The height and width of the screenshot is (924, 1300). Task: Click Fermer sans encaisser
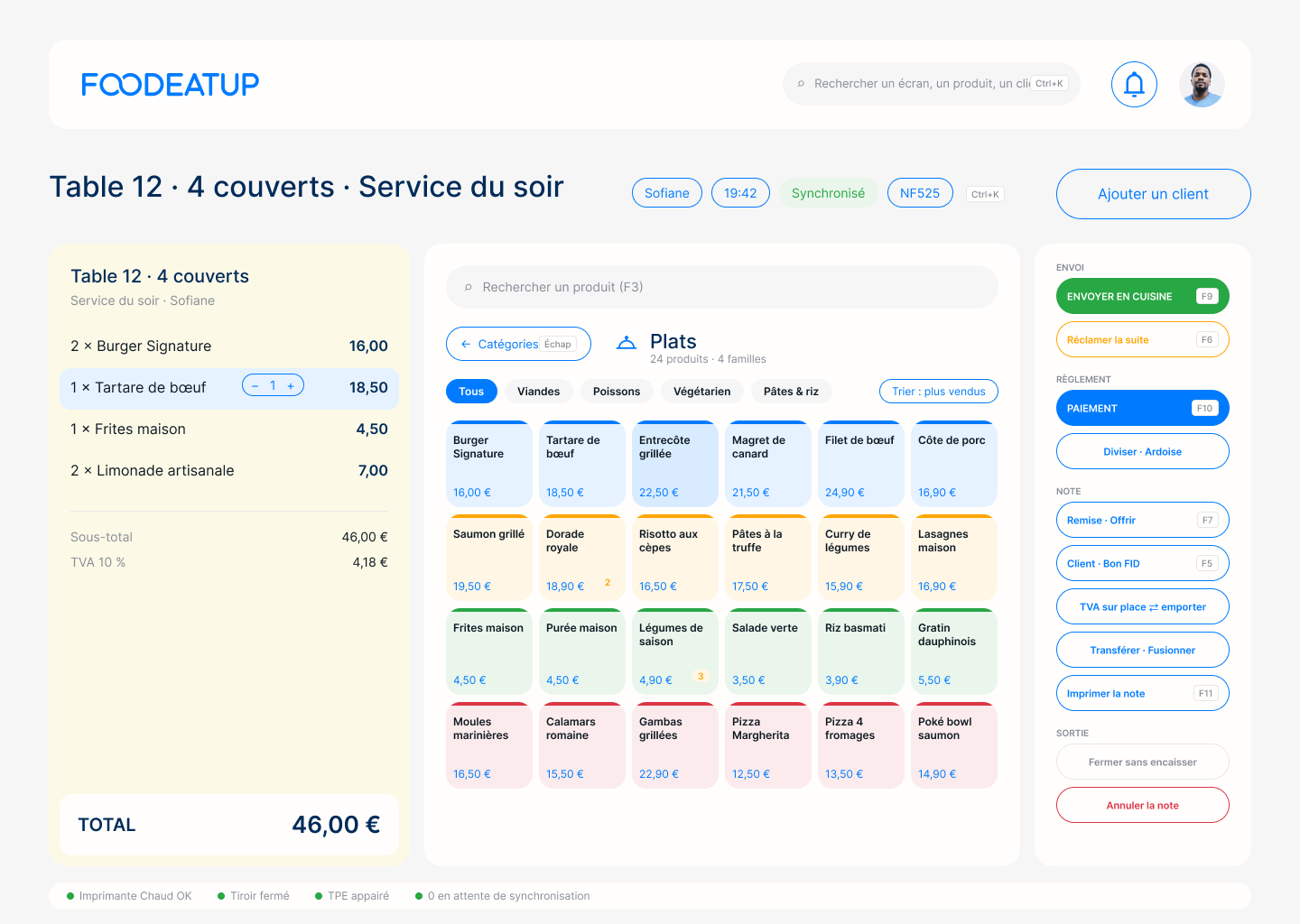[1143, 762]
